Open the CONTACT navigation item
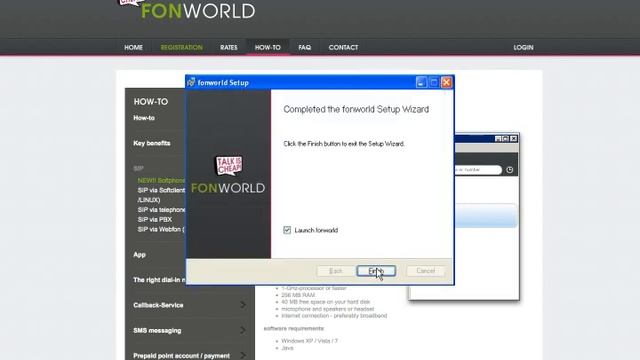 pyautogui.click(x=343, y=47)
